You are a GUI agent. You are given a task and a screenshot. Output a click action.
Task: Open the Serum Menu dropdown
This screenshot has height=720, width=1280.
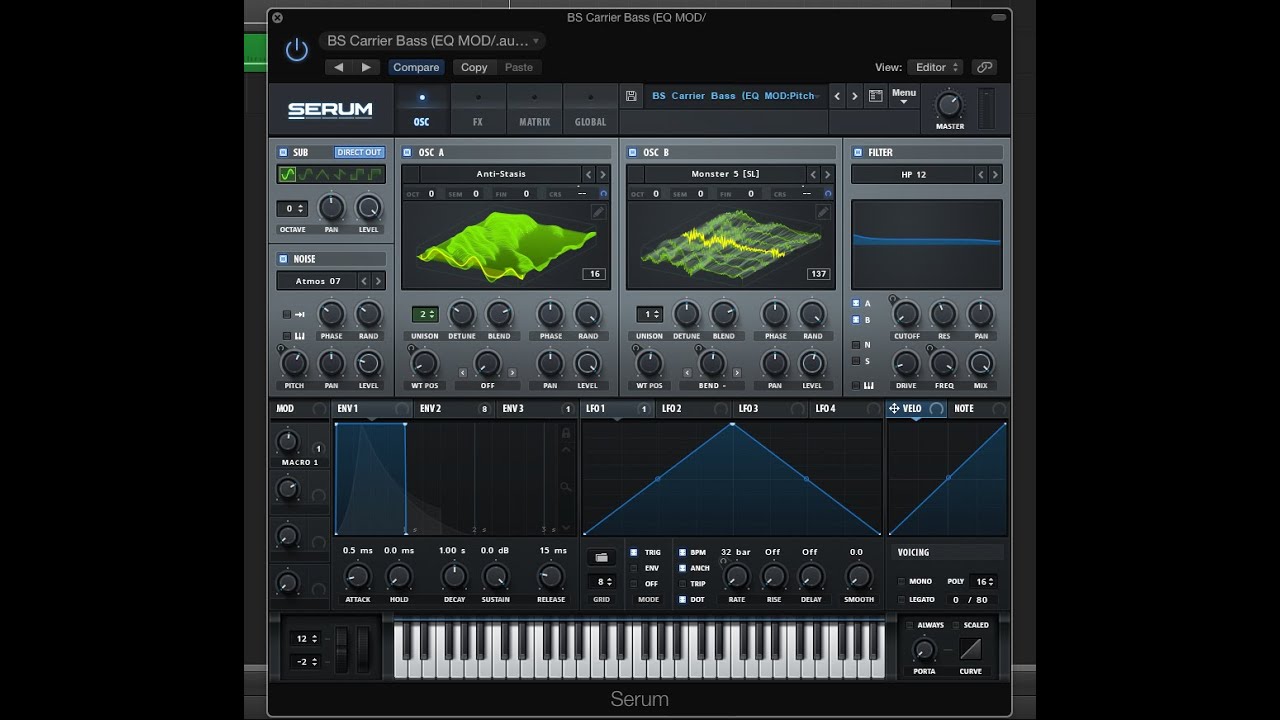(x=904, y=96)
